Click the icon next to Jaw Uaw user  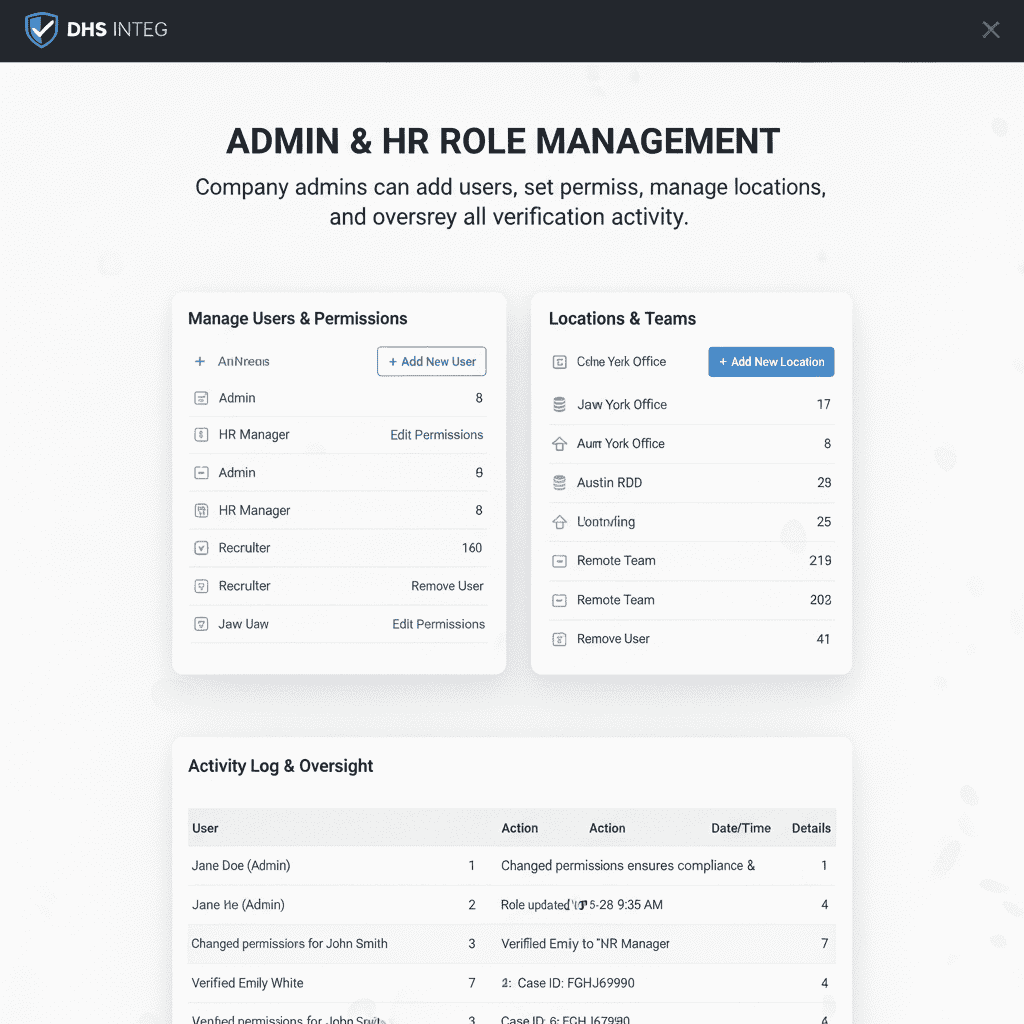200,624
